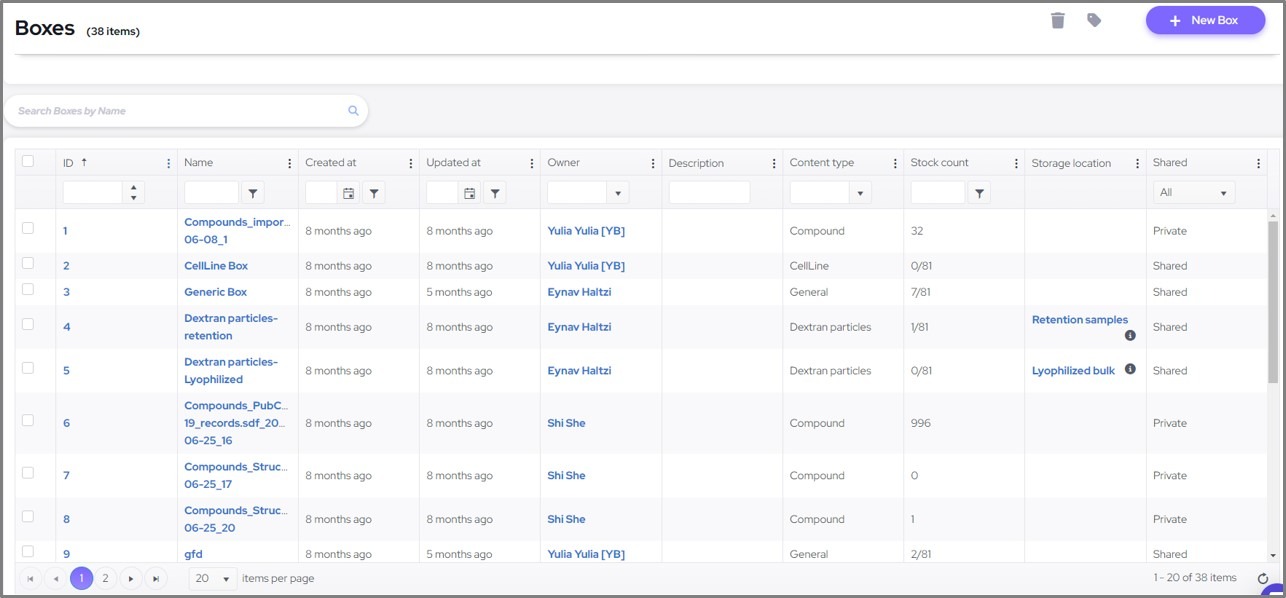The width and height of the screenshot is (1286, 598).
Task: Open the Retention samples storage link
Action: click(1079, 320)
